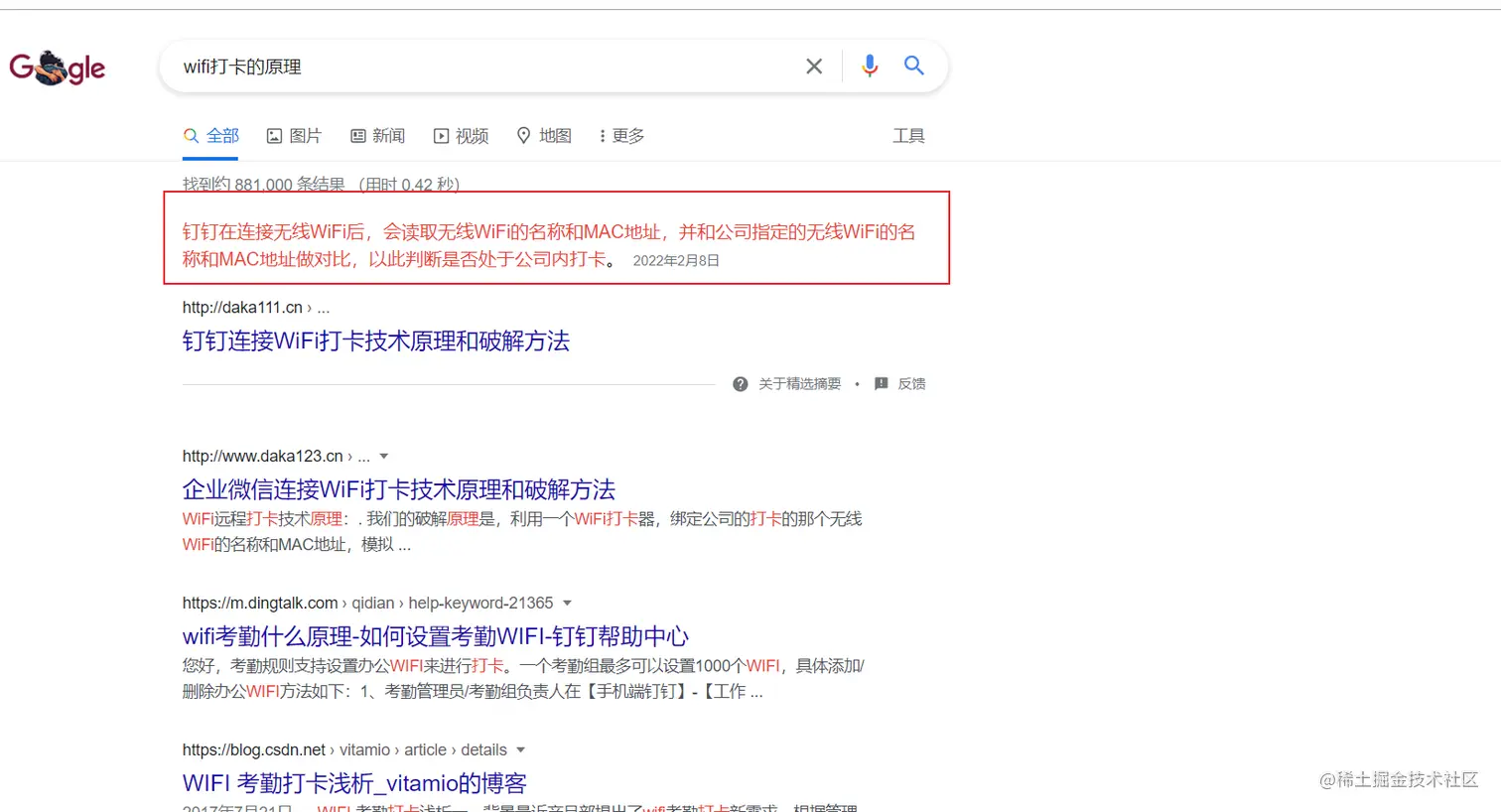Viewport: 1501px width, 812px height.
Task: Click the feedback flag icon beside 反馈
Action: [x=882, y=384]
